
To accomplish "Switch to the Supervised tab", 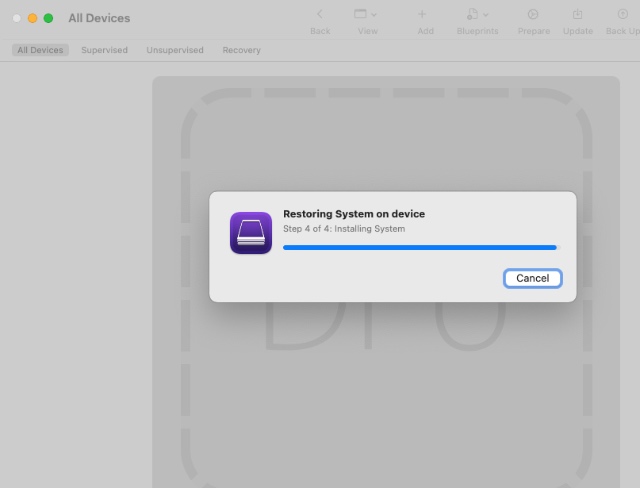I will pyautogui.click(x=104, y=50).
